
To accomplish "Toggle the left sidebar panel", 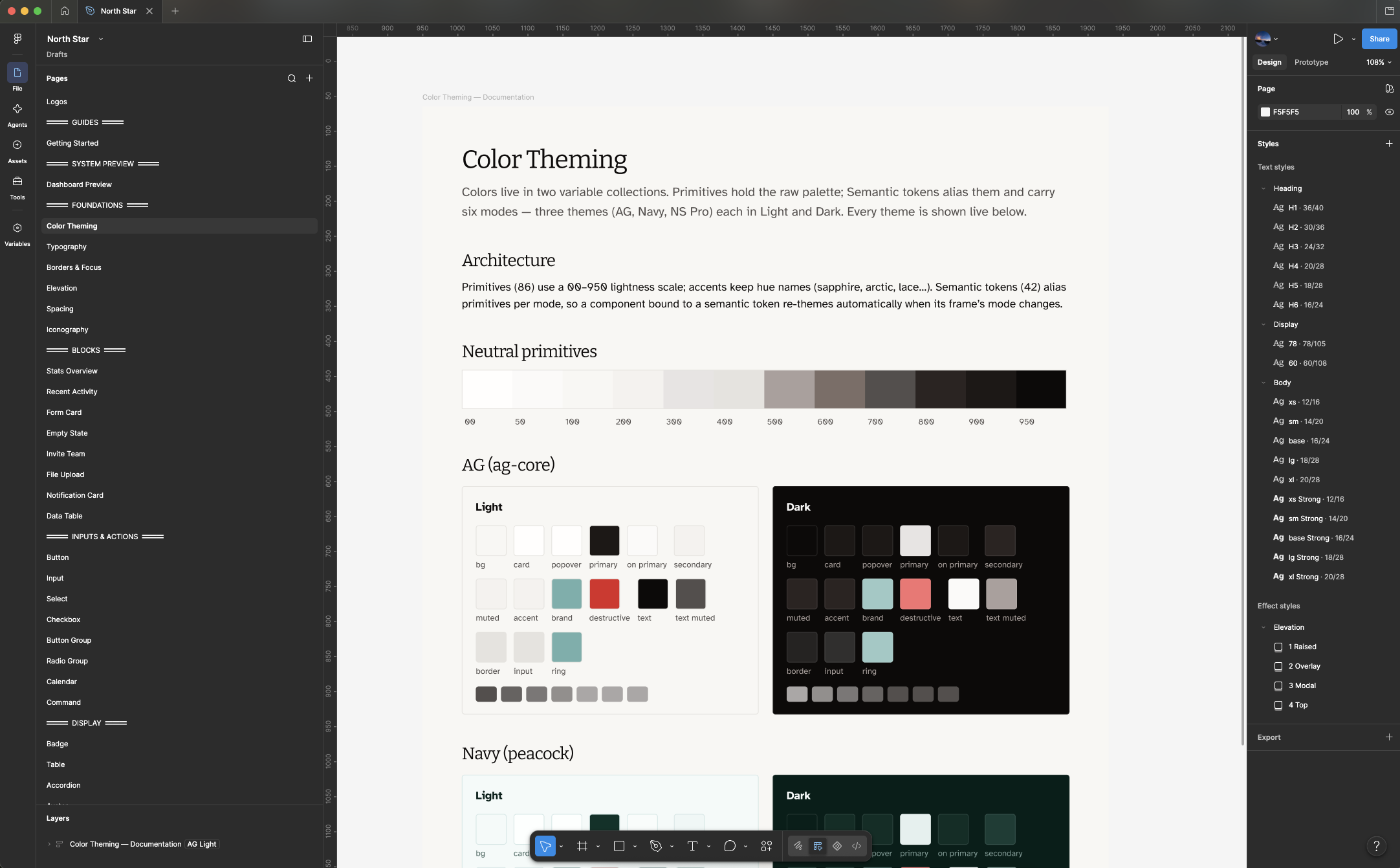I will pos(307,39).
